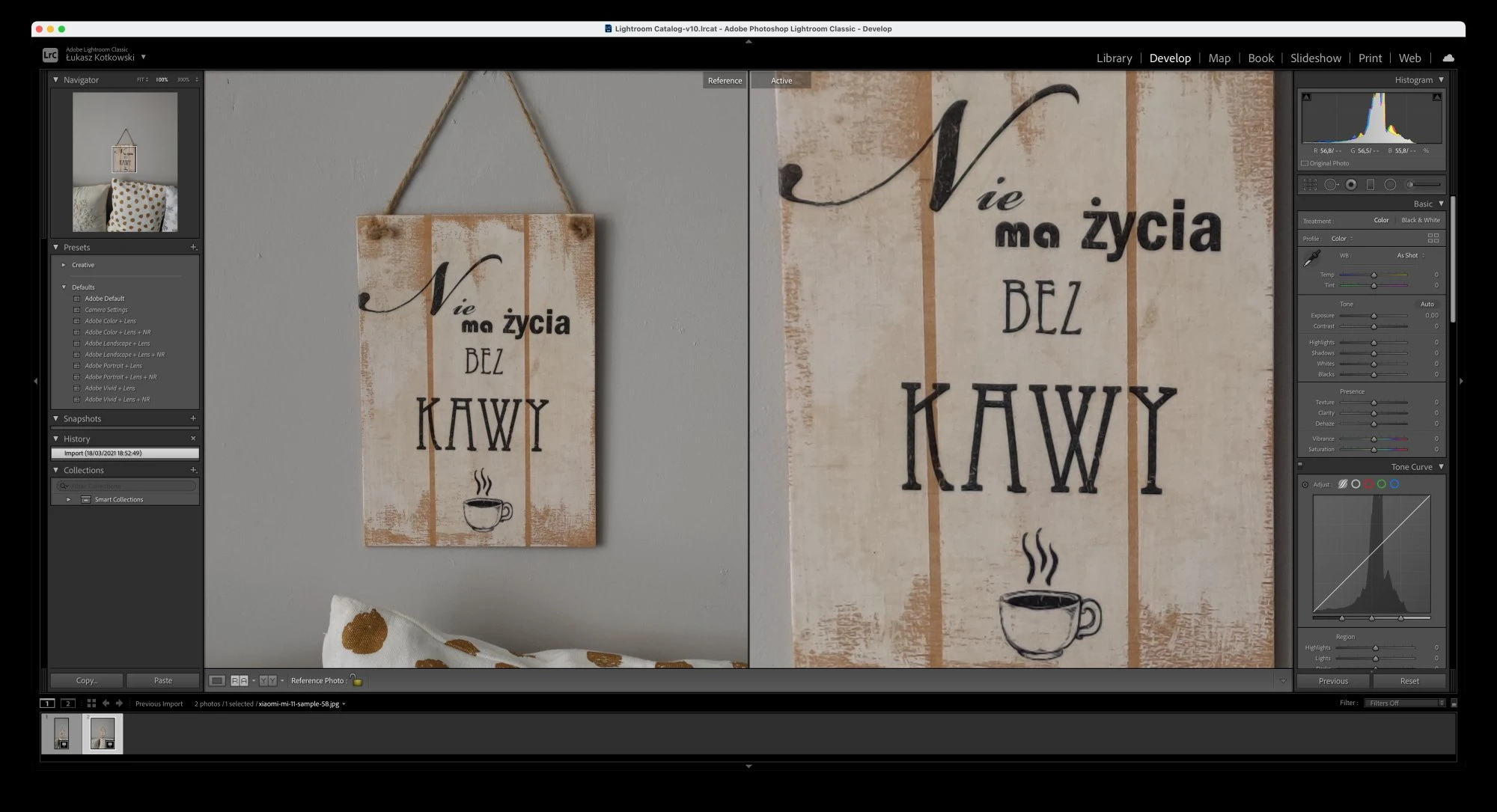Activate the Tone Curve target adjustment tool
This screenshot has height=812, width=1497.
click(x=1305, y=484)
